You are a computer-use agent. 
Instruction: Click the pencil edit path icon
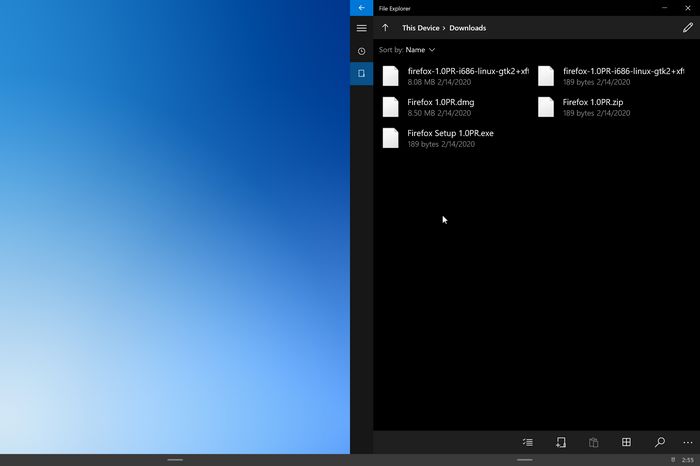pos(687,28)
